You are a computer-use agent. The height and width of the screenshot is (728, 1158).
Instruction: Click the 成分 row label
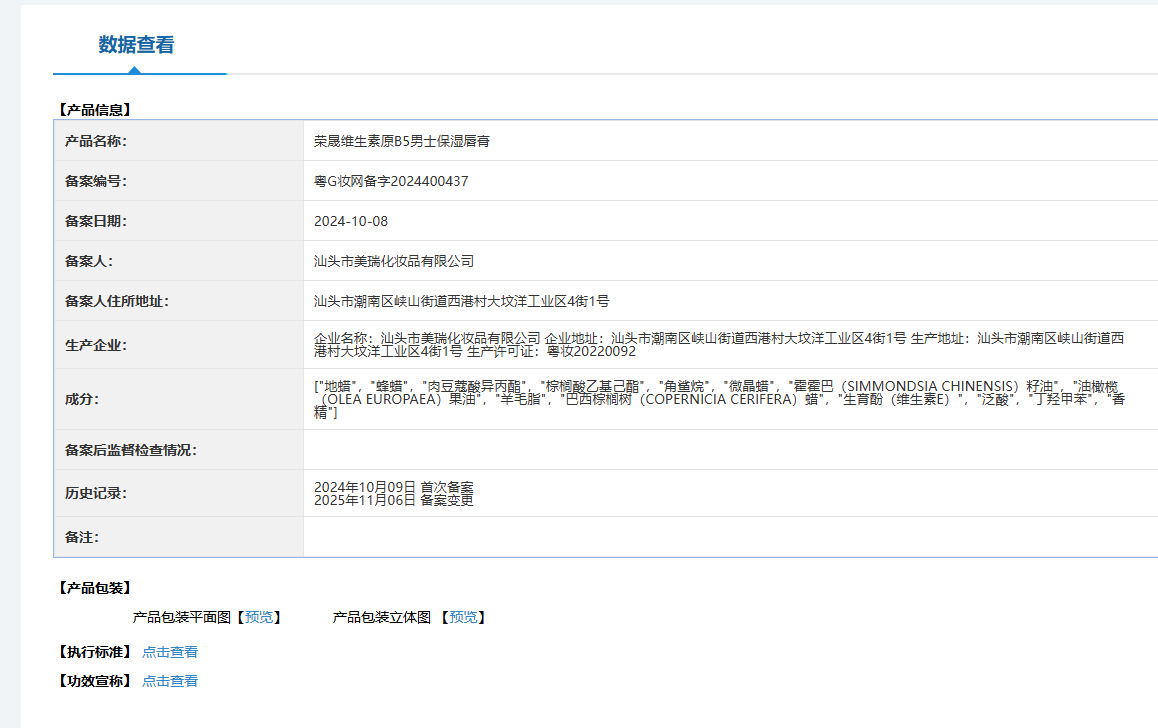coord(82,399)
